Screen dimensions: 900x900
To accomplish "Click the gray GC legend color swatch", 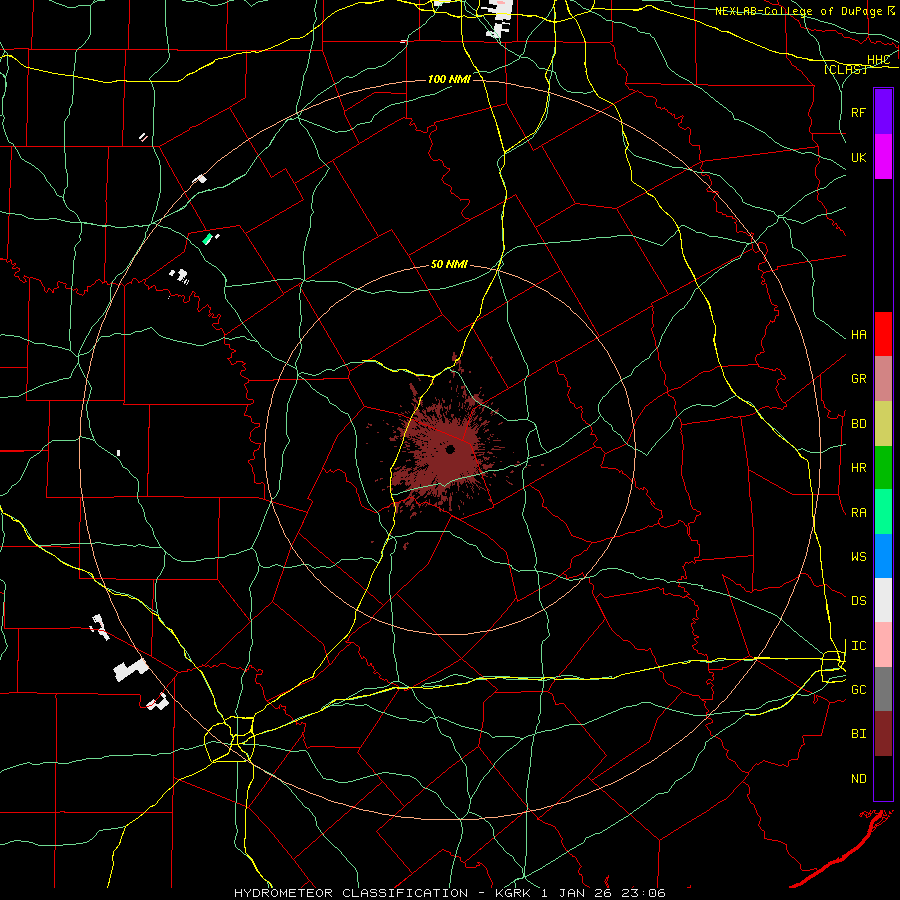I will [x=883, y=689].
